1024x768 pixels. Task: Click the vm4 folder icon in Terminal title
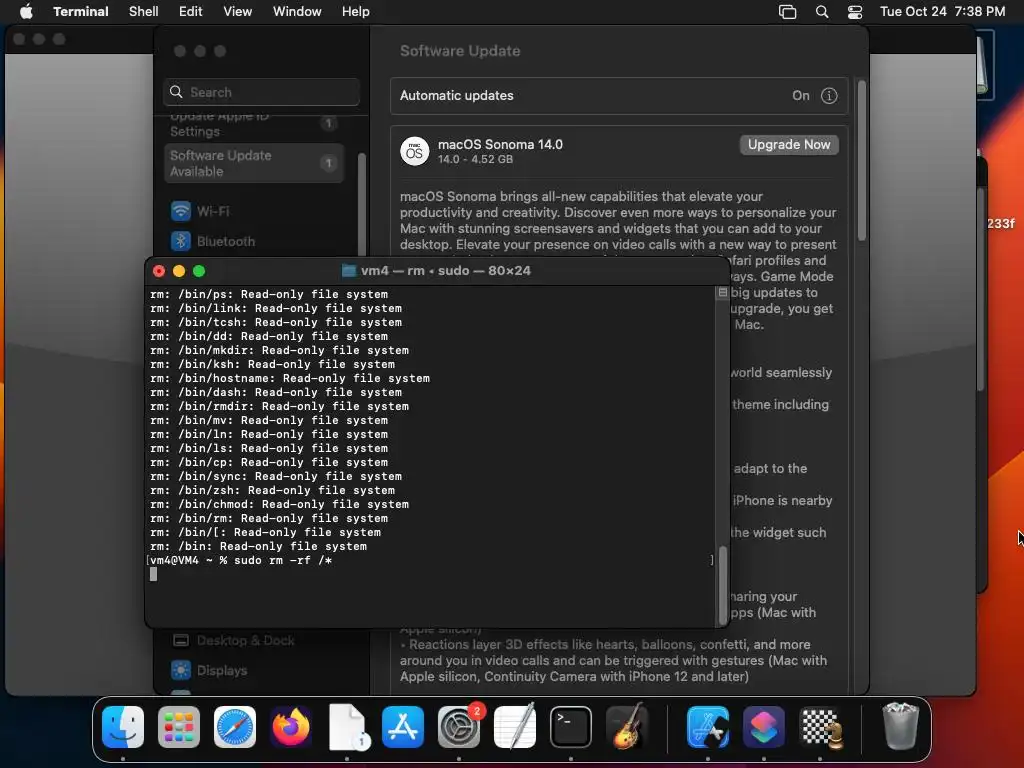[349, 270]
